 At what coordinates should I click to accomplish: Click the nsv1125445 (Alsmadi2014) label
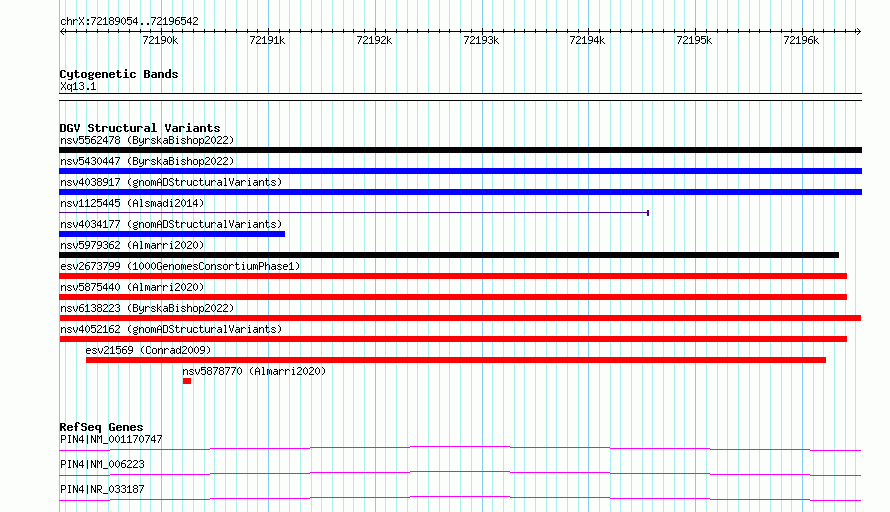pos(132,203)
